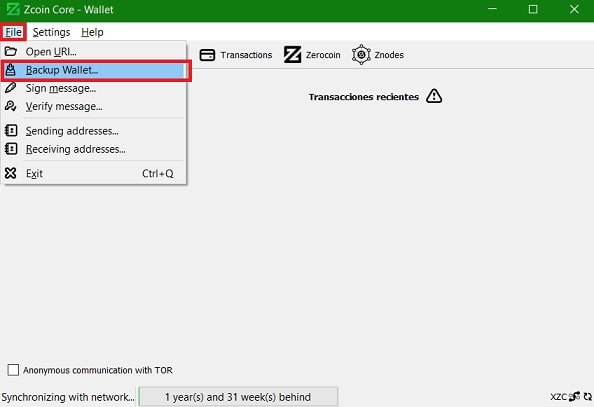The width and height of the screenshot is (594, 407).
Task: Open the Settings menu
Action: [51, 32]
